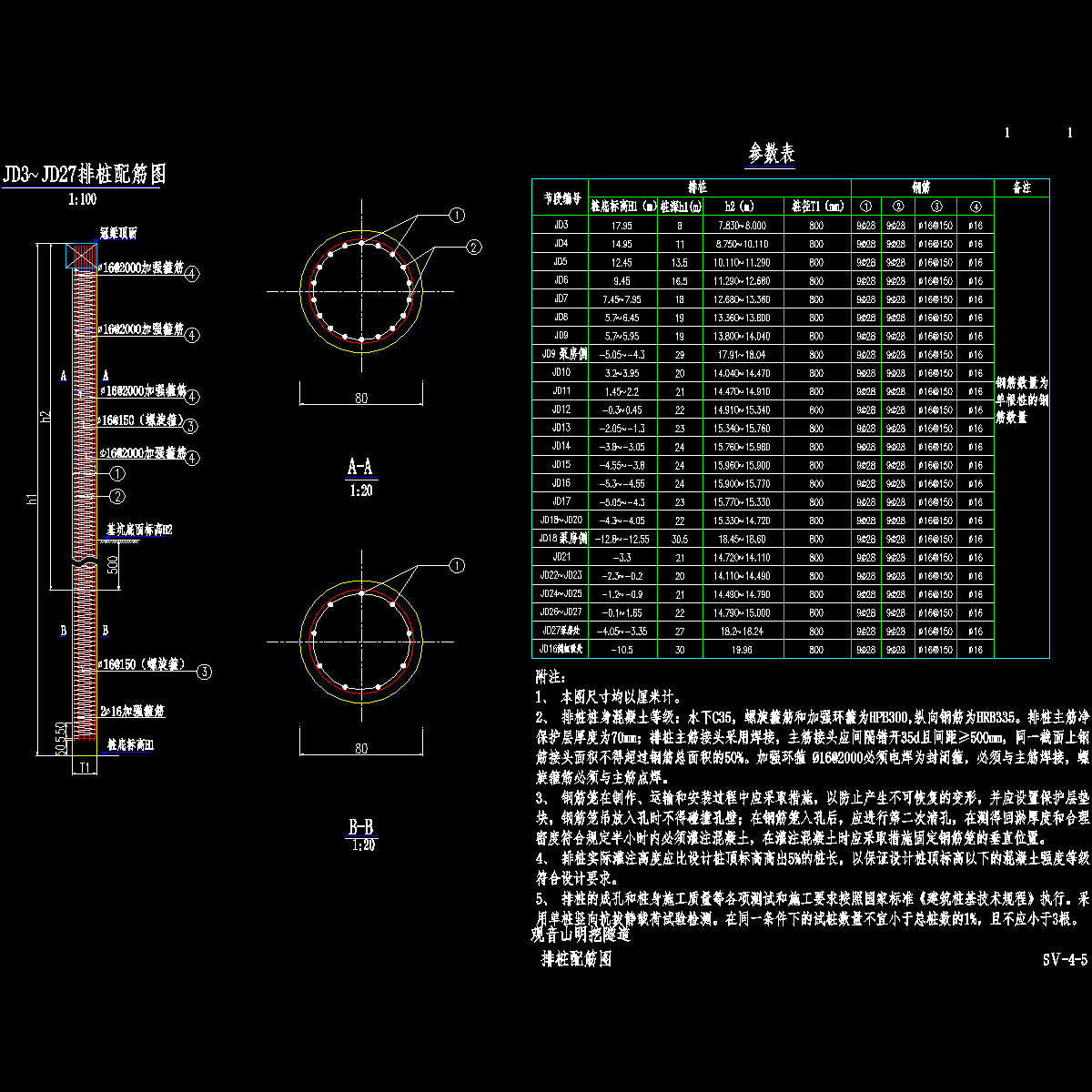This screenshot has height=1092, width=1092.
Task: Click callout bubble 1 beside section B-B
Action: [457, 565]
